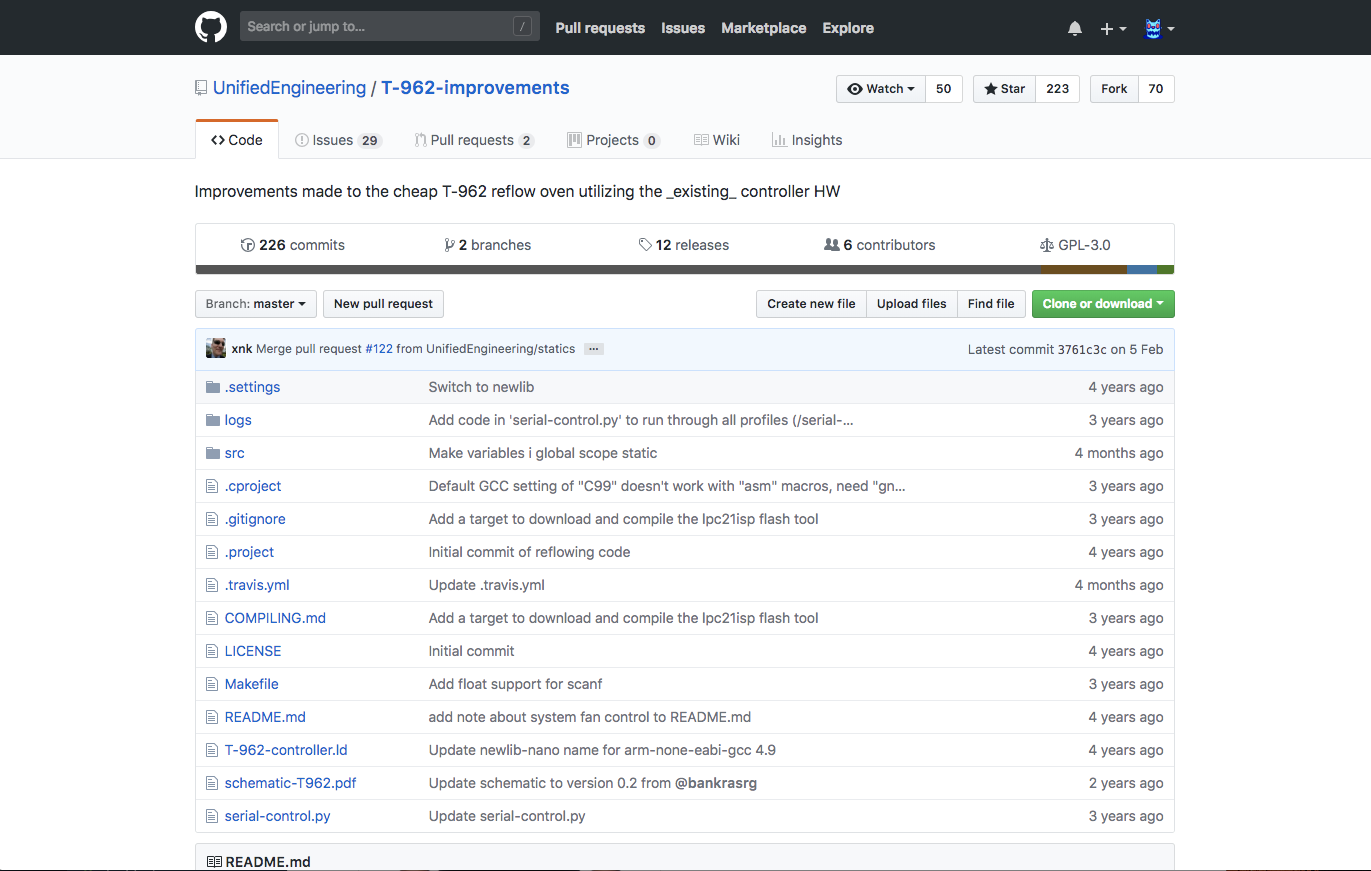Screen dimensions: 1371x871
Task: Open the src folder
Action: click(x=234, y=453)
